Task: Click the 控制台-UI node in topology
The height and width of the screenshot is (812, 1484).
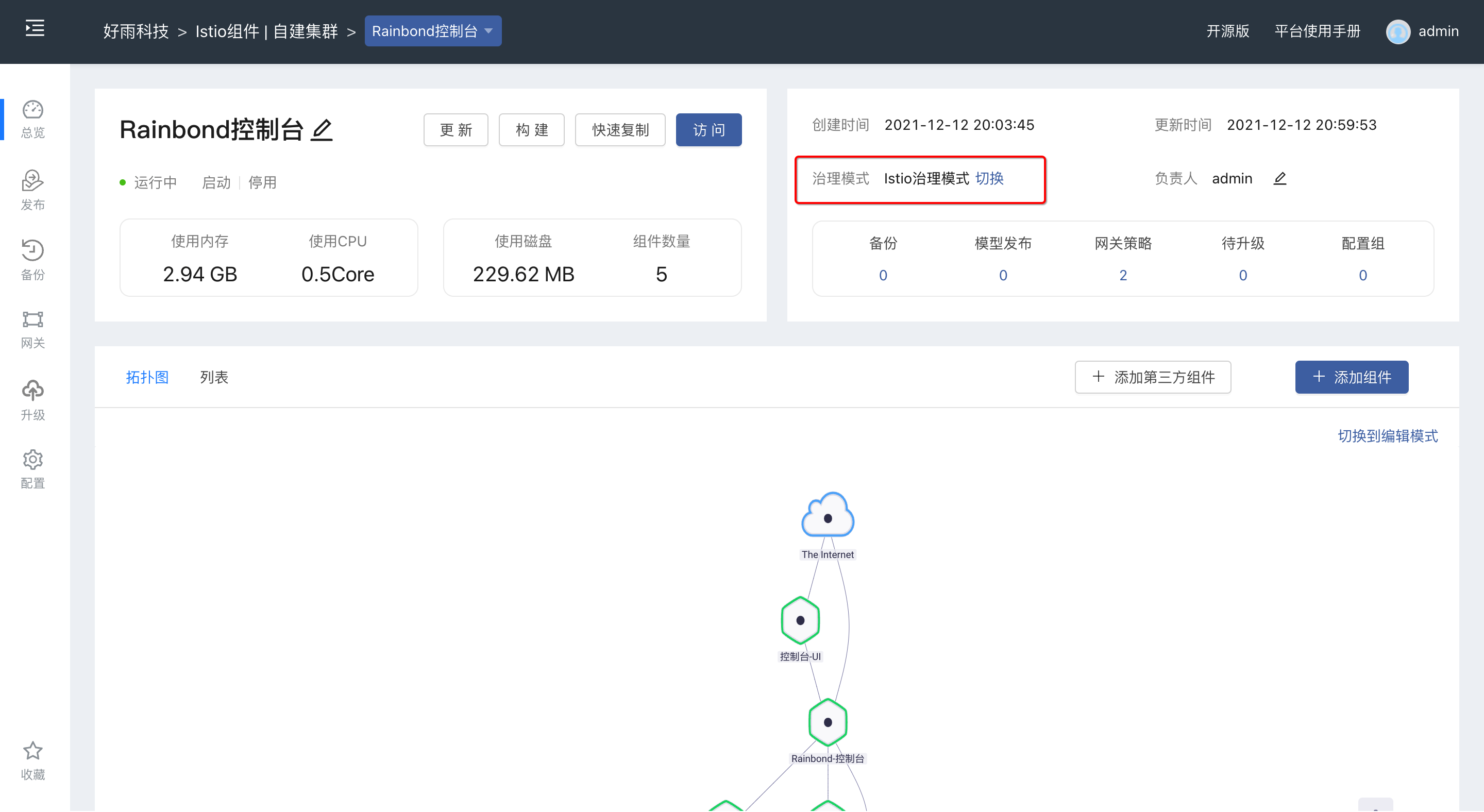Action: (799, 621)
